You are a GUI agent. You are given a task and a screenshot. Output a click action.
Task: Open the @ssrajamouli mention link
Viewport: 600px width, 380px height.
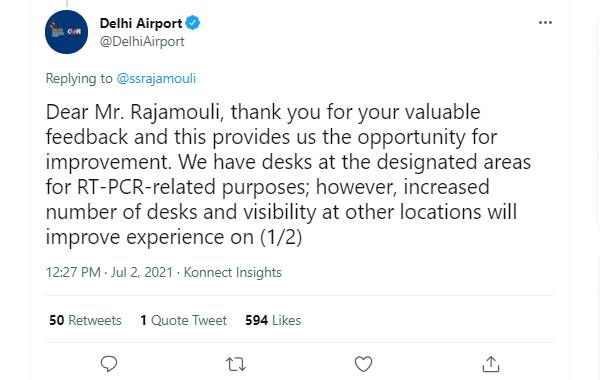(x=156, y=78)
